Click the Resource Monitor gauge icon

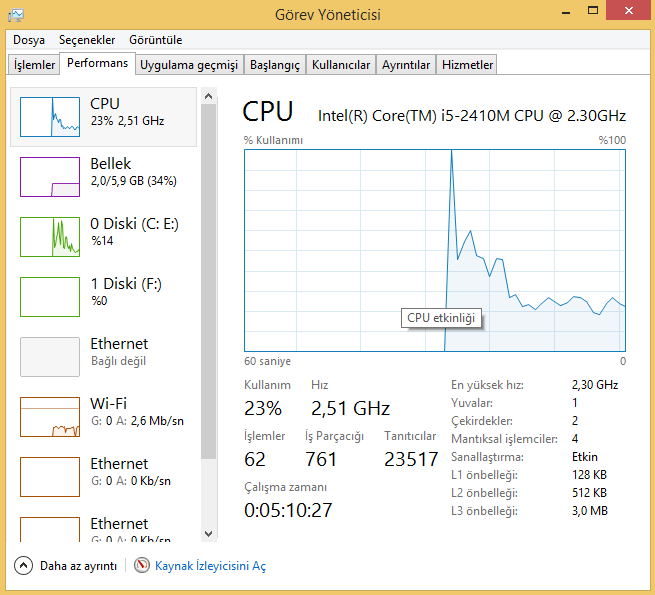pyautogui.click(x=142, y=565)
